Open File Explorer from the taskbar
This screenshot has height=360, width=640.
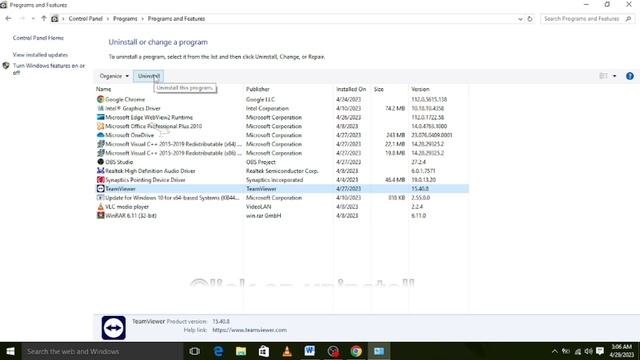point(241,351)
